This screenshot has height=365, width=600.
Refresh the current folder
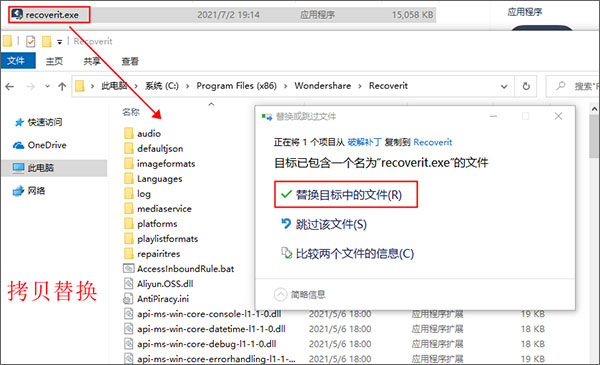[x=526, y=86]
